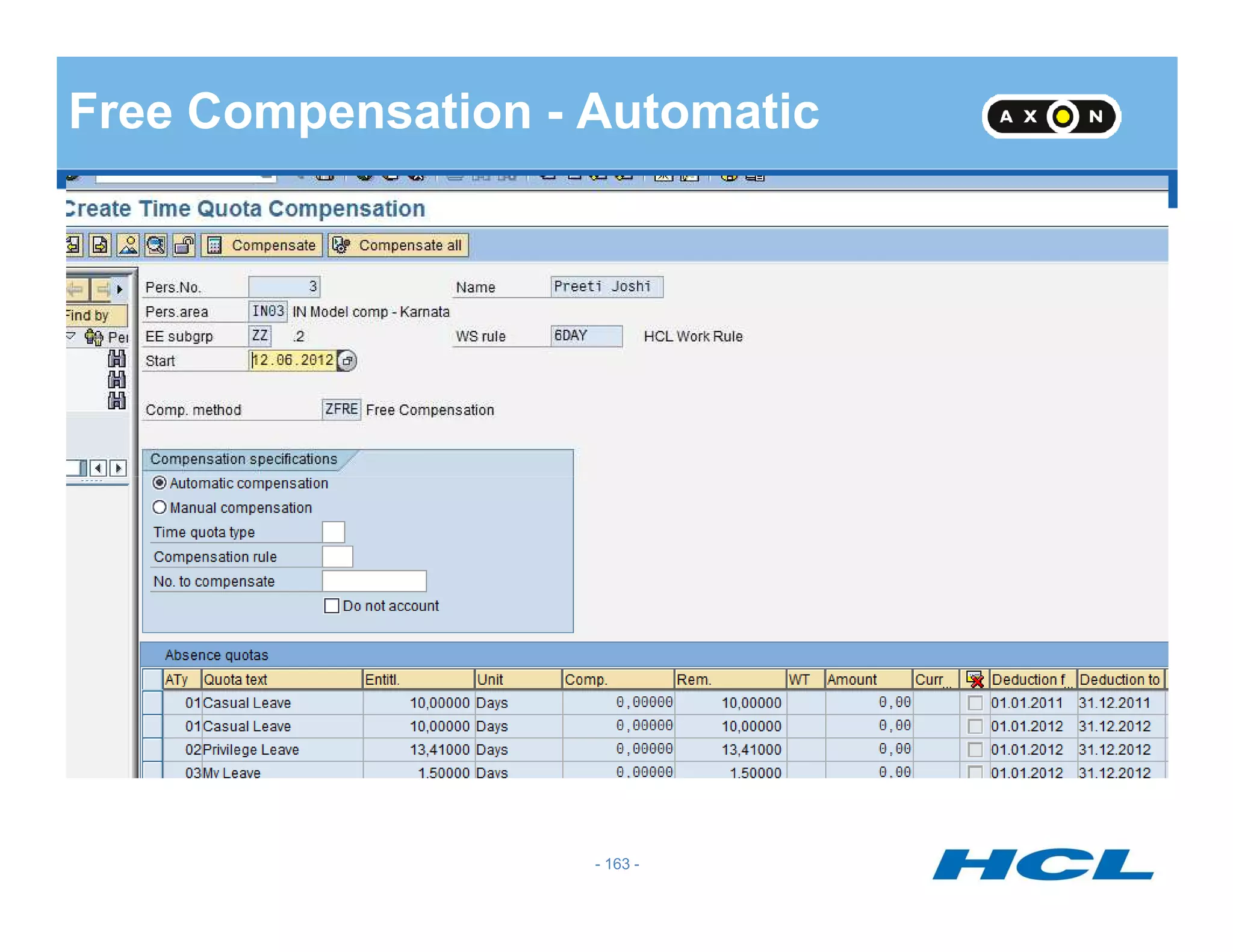1233x952 pixels.
Task: Click the Time quota type field
Action: pos(333,532)
